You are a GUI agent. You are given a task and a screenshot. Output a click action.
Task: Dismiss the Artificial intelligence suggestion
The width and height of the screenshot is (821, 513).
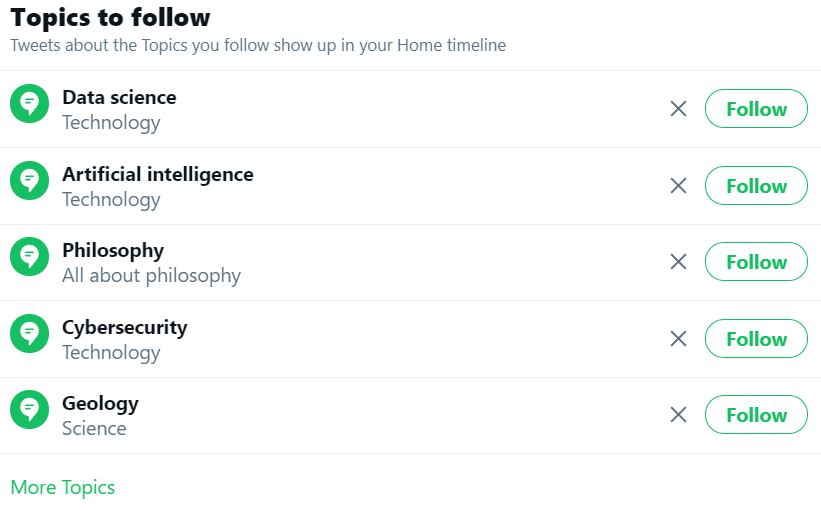[x=678, y=186]
